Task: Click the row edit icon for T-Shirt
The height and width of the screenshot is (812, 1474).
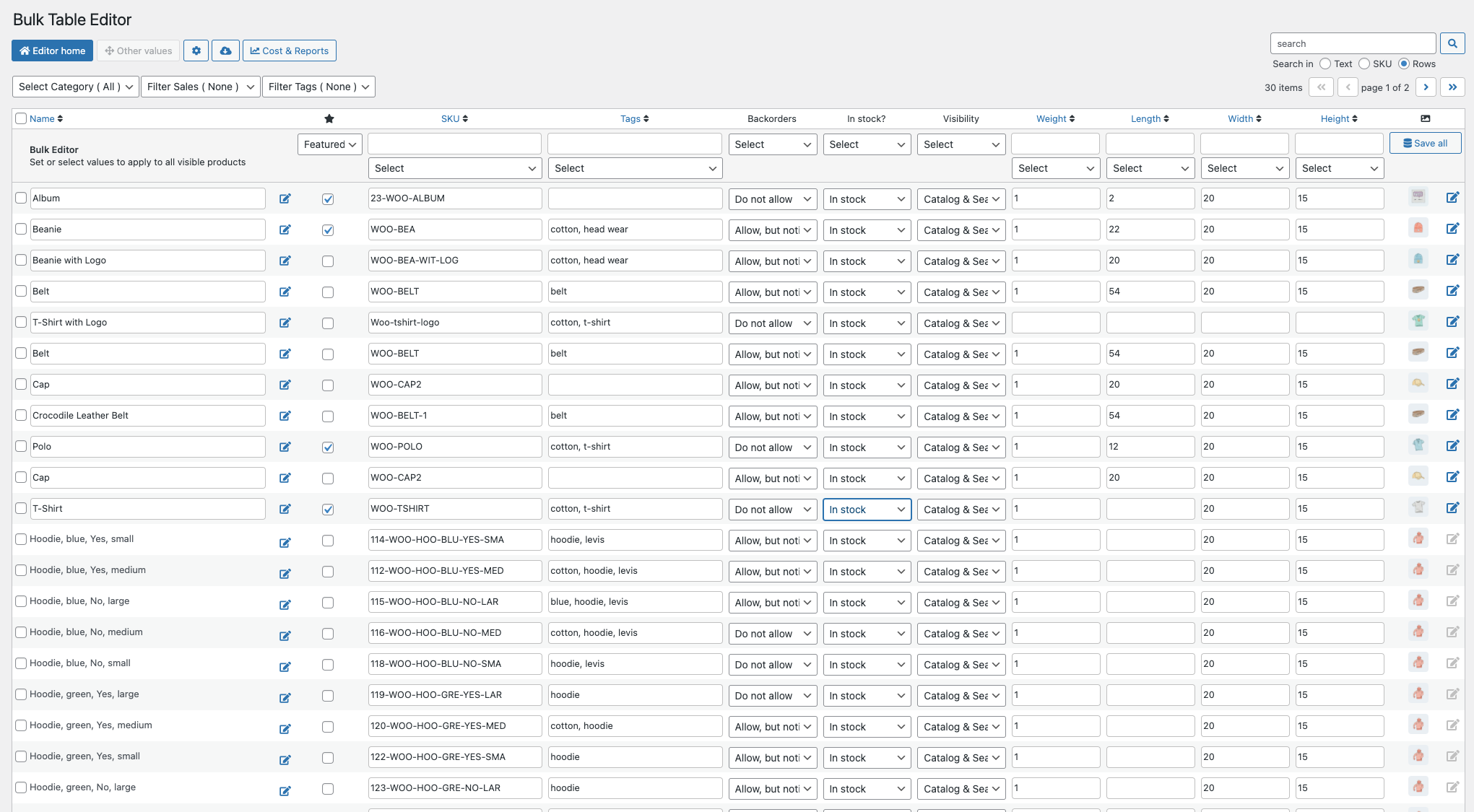Action: click(x=1452, y=509)
